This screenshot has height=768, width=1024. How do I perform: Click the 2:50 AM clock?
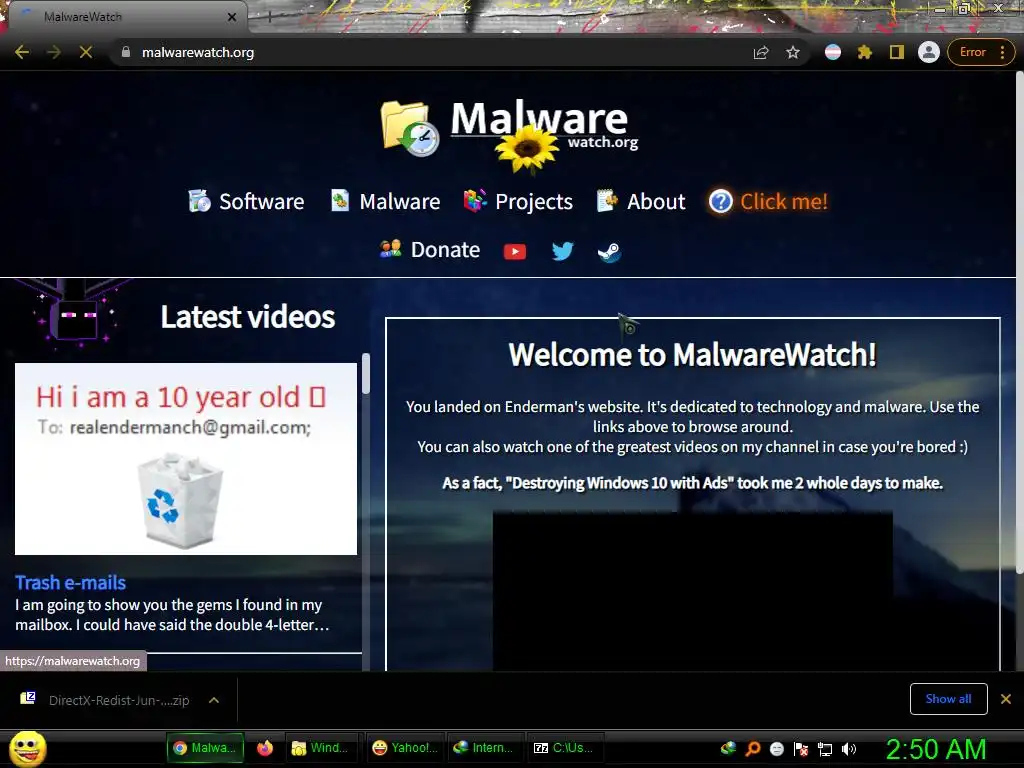pos(936,749)
